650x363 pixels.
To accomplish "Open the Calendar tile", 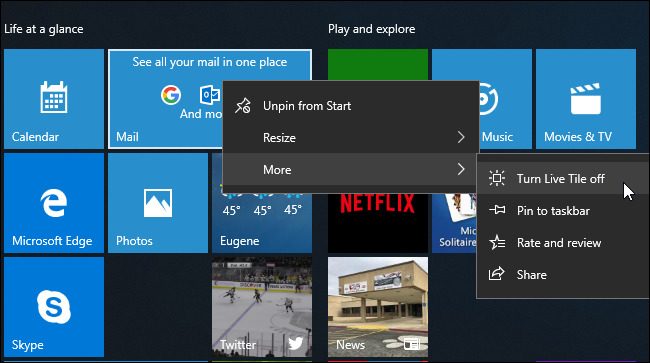I will point(54,99).
